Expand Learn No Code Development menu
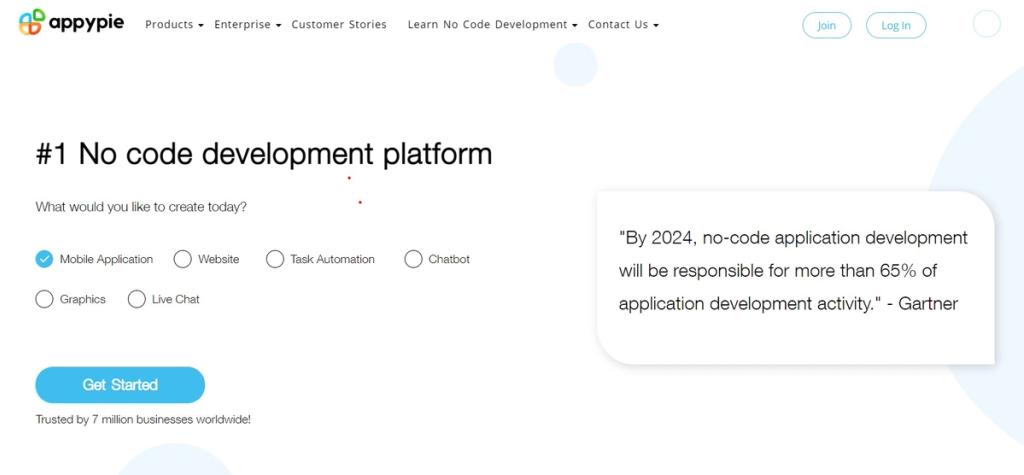Viewport: 1024px width, 475px height. point(492,25)
